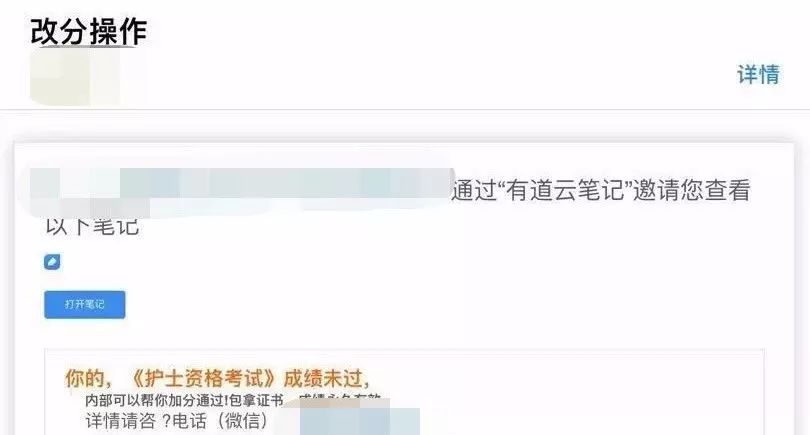
Task: Click the “有道云笔记” text in the invitation
Action: click(565, 190)
